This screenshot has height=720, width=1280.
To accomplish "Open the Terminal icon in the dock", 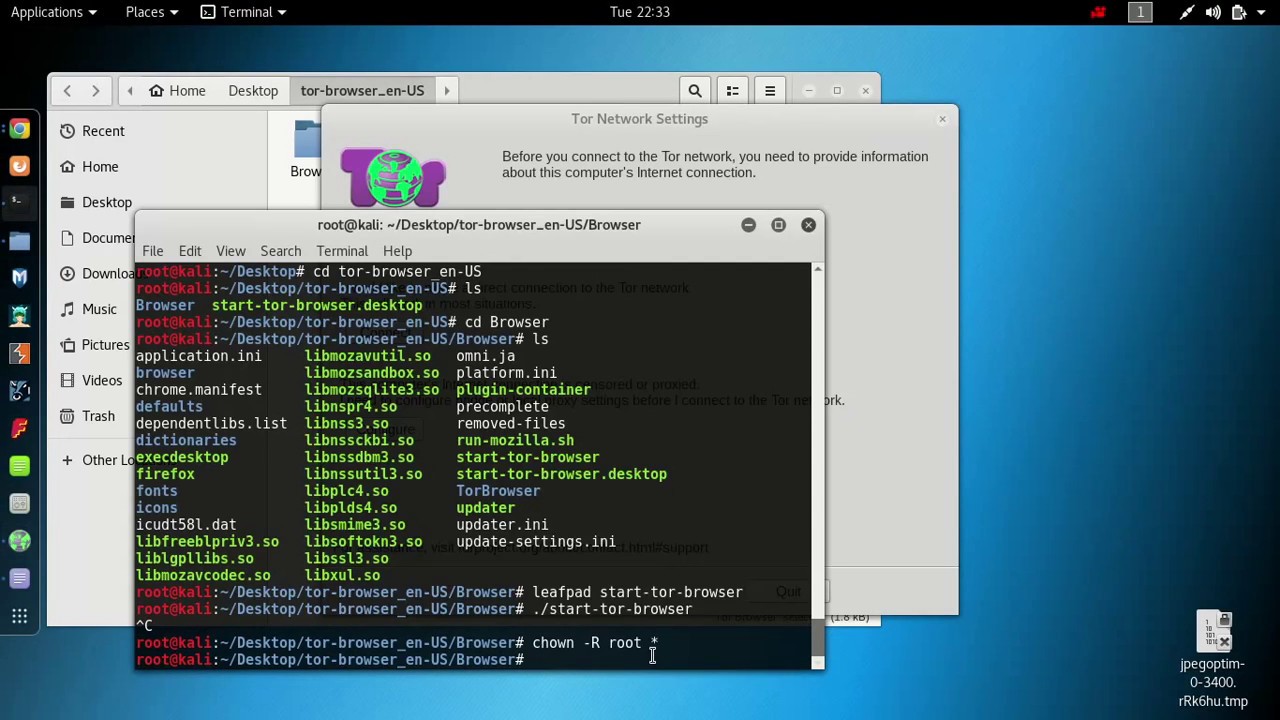I will [x=19, y=203].
